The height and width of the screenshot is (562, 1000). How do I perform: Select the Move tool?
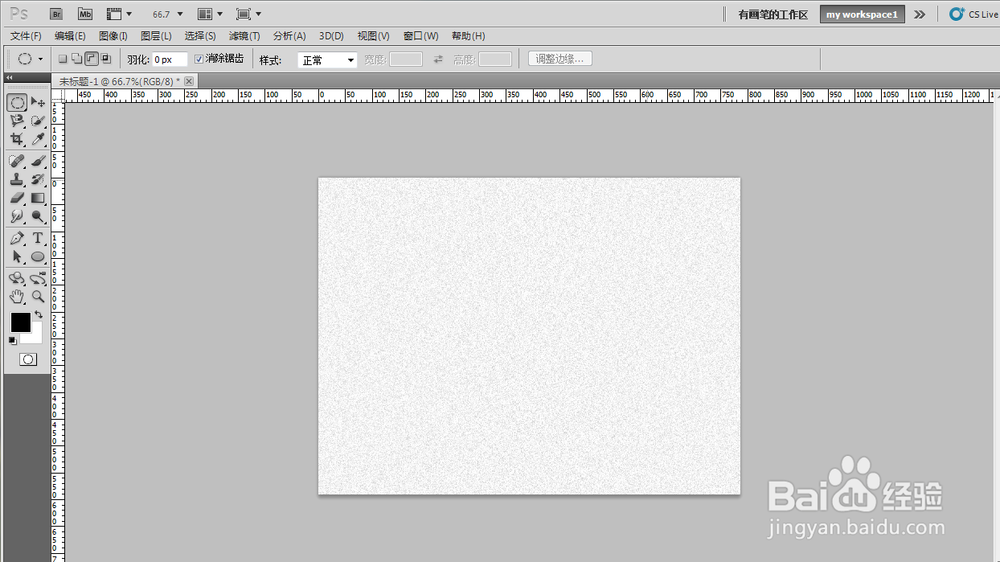[x=38, y=102]
